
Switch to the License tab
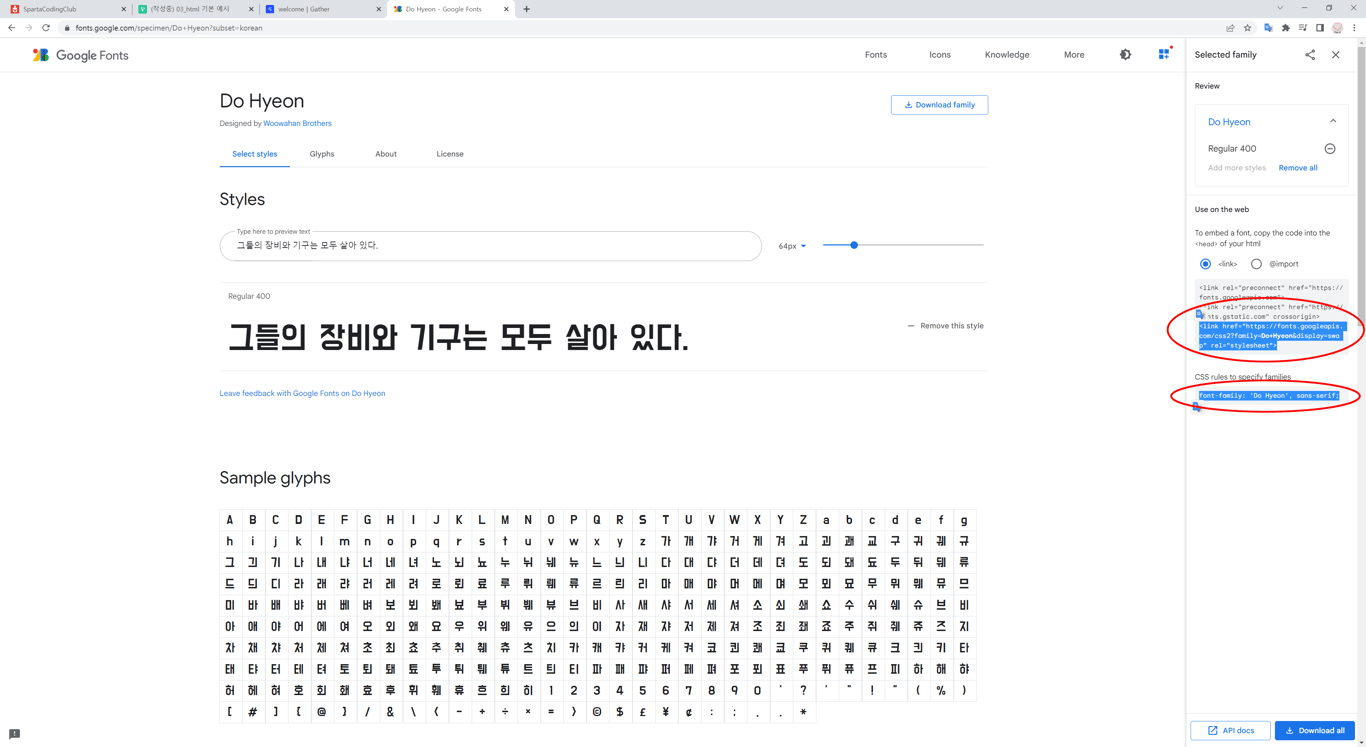point(450,154)
